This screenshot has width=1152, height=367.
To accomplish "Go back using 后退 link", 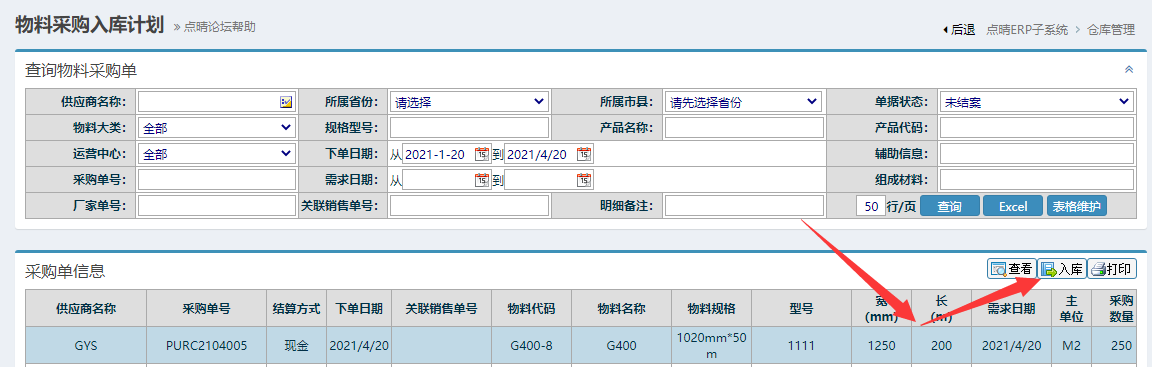I will pyautogui.click(x=958, y=29).
